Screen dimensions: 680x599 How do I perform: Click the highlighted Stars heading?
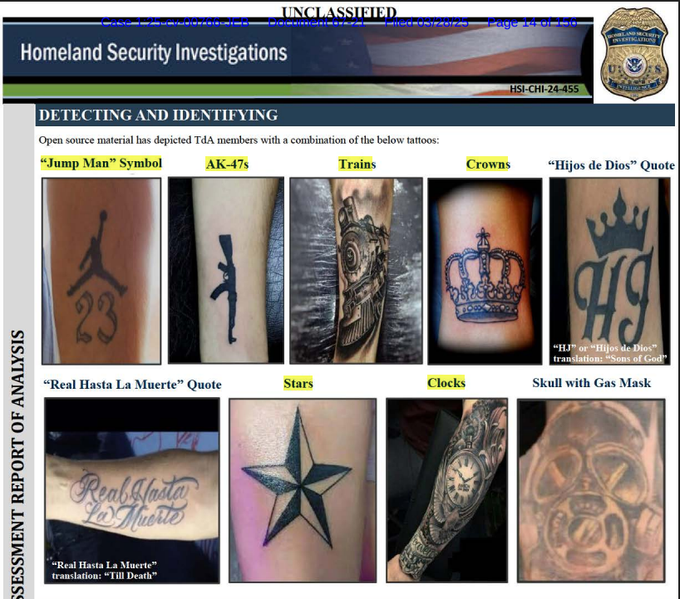click(x=298, y=383)
